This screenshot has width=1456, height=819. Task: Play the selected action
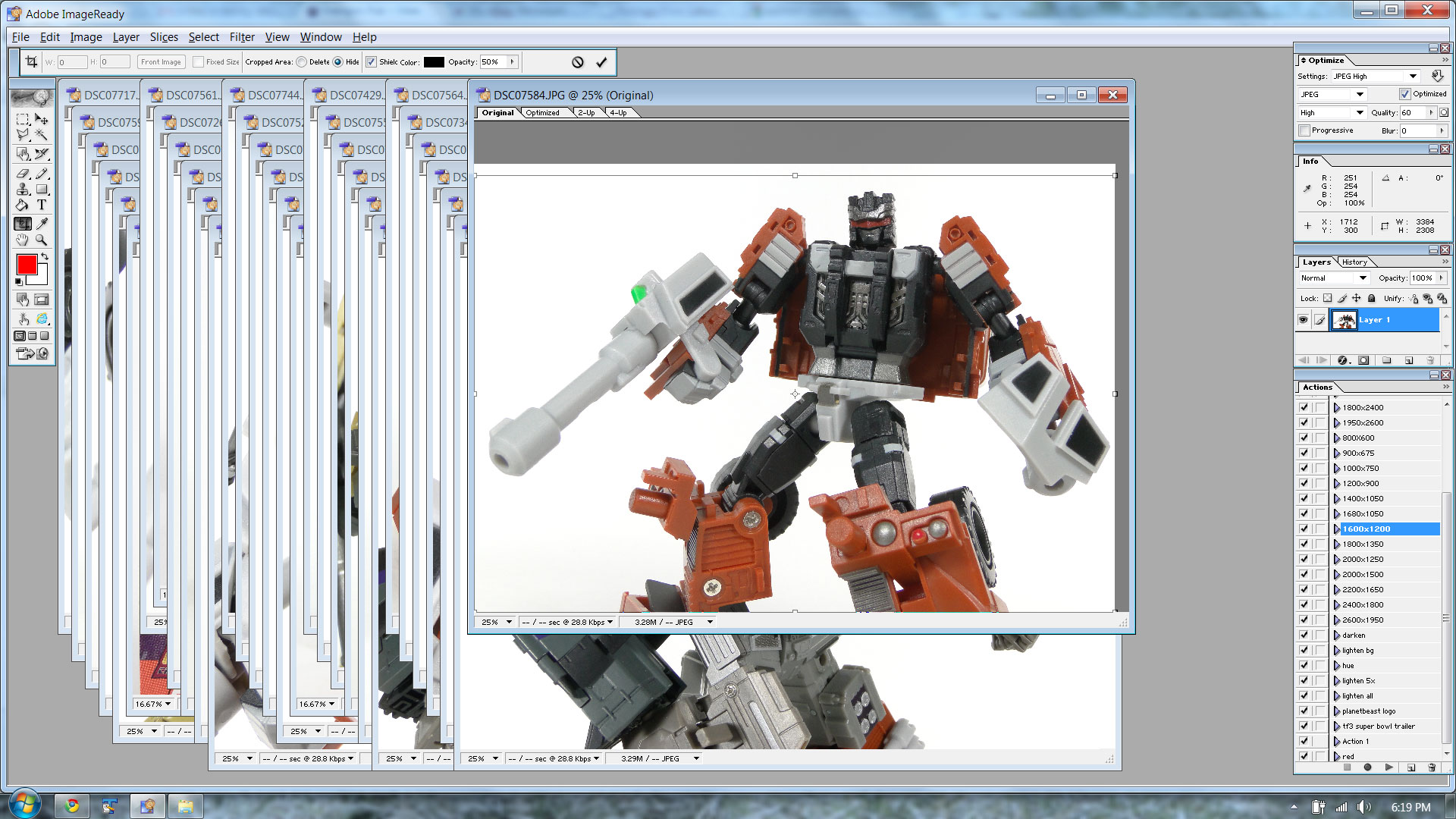(1389, 767)
